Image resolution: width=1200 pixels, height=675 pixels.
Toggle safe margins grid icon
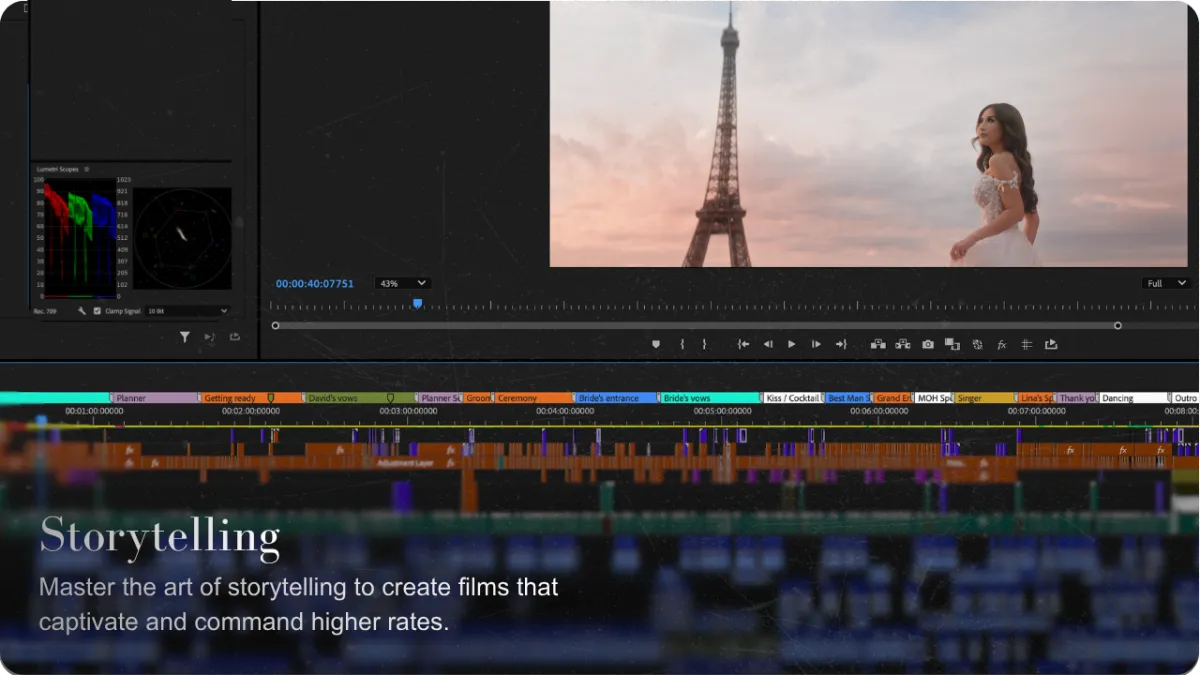[1026, 344]
